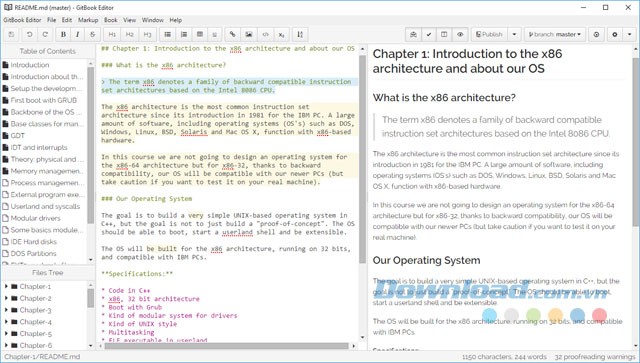640x363 pixels.
Task: Apply bold formatting
Action: [x=63, y=34]
